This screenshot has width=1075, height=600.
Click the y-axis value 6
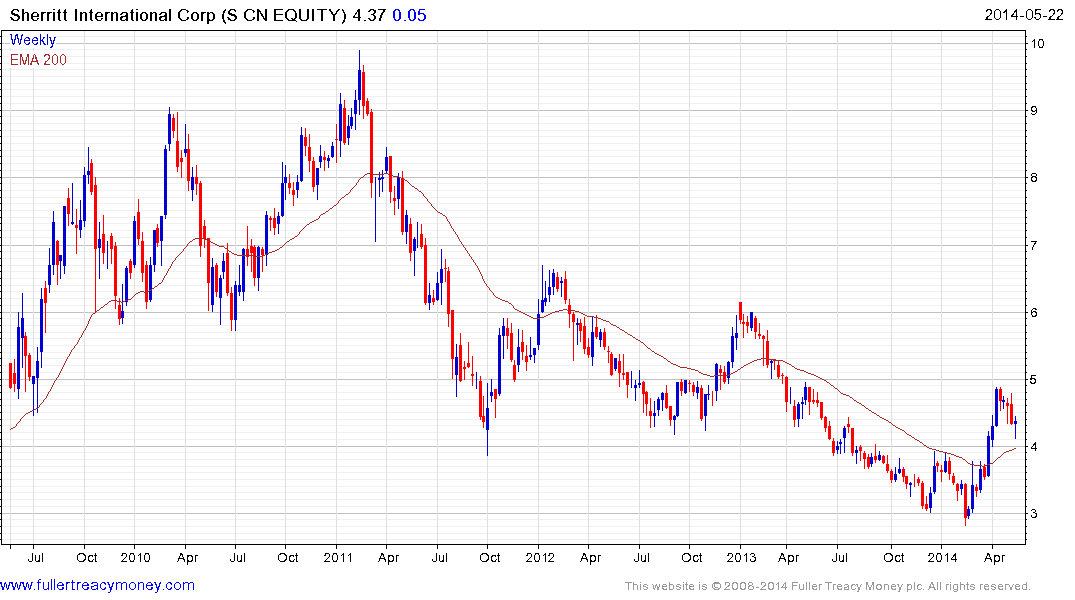pos(1034,313)
